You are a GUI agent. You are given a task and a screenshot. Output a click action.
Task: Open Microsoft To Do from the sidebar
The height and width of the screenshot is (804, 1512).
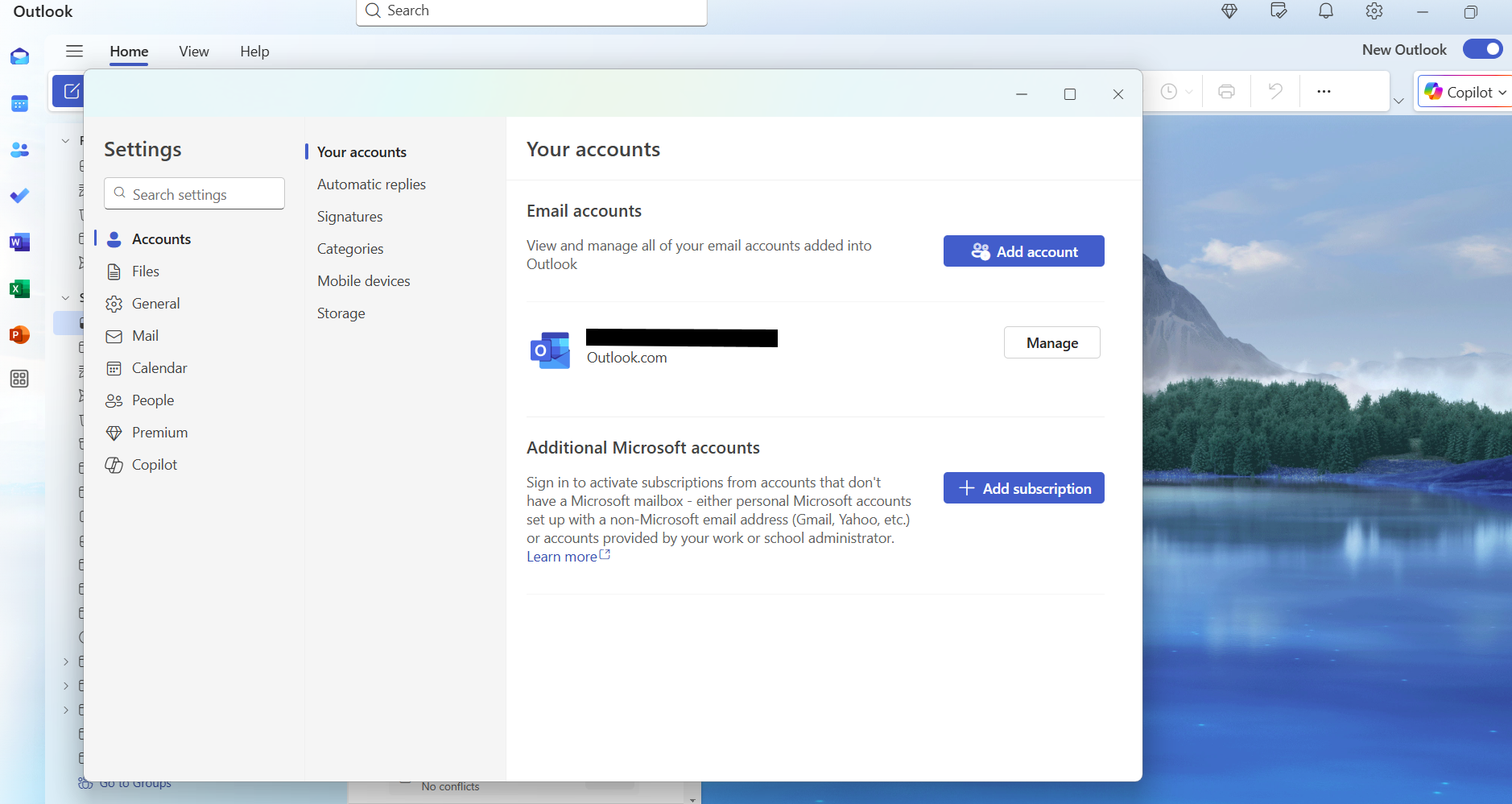tap(19, 196)
